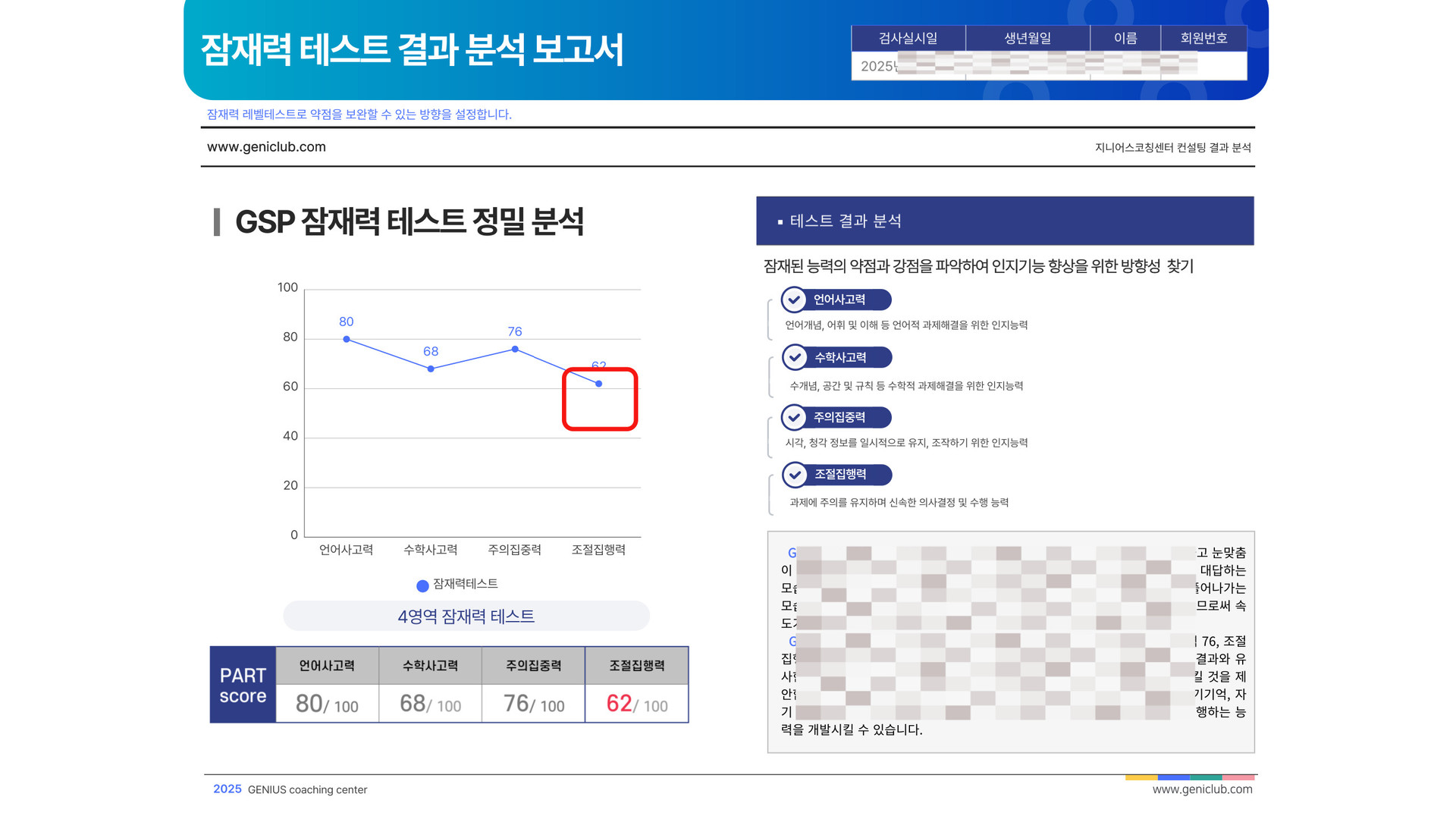Image resolution: width=1456 pixels, height=819 pixels.
Task: Click the 언어사고력 label on the chart x-axis
Action: point(346,550)
